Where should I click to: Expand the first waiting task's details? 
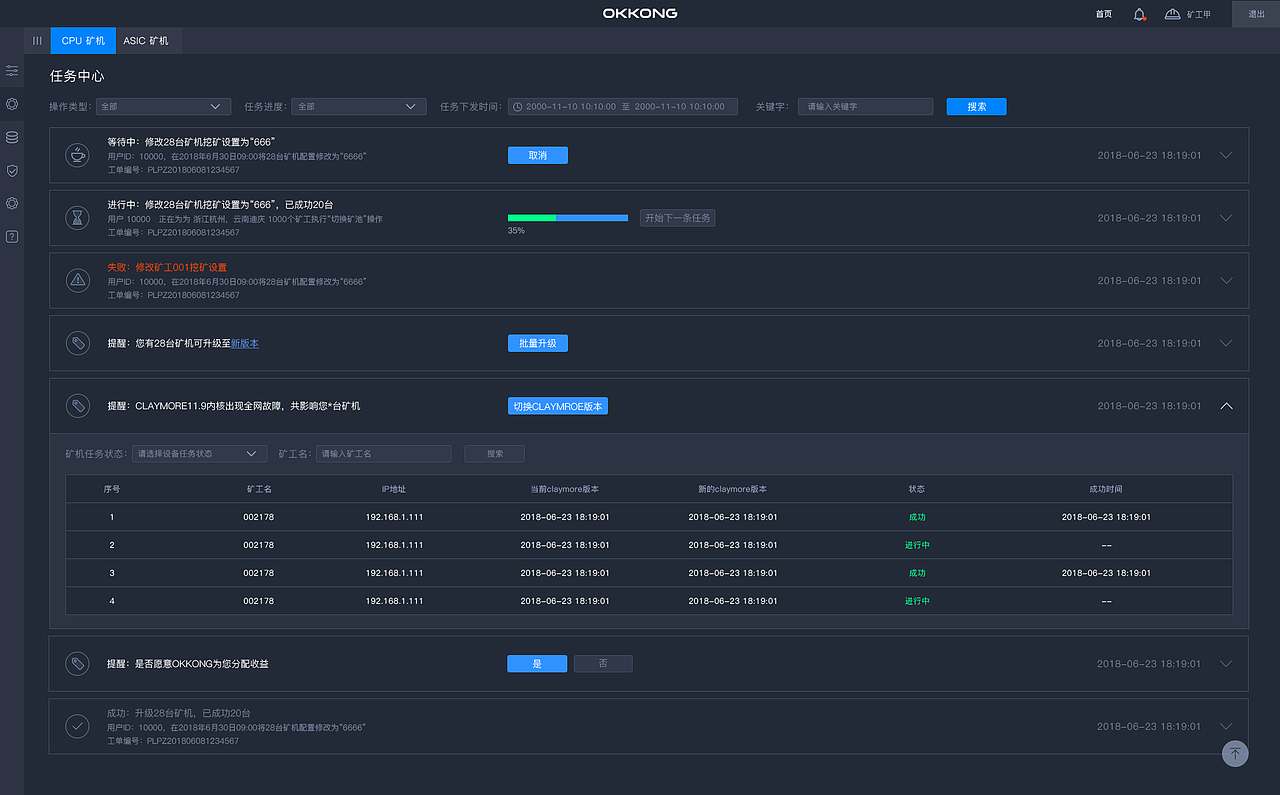pyautogui.click(x=1226, y=155)
